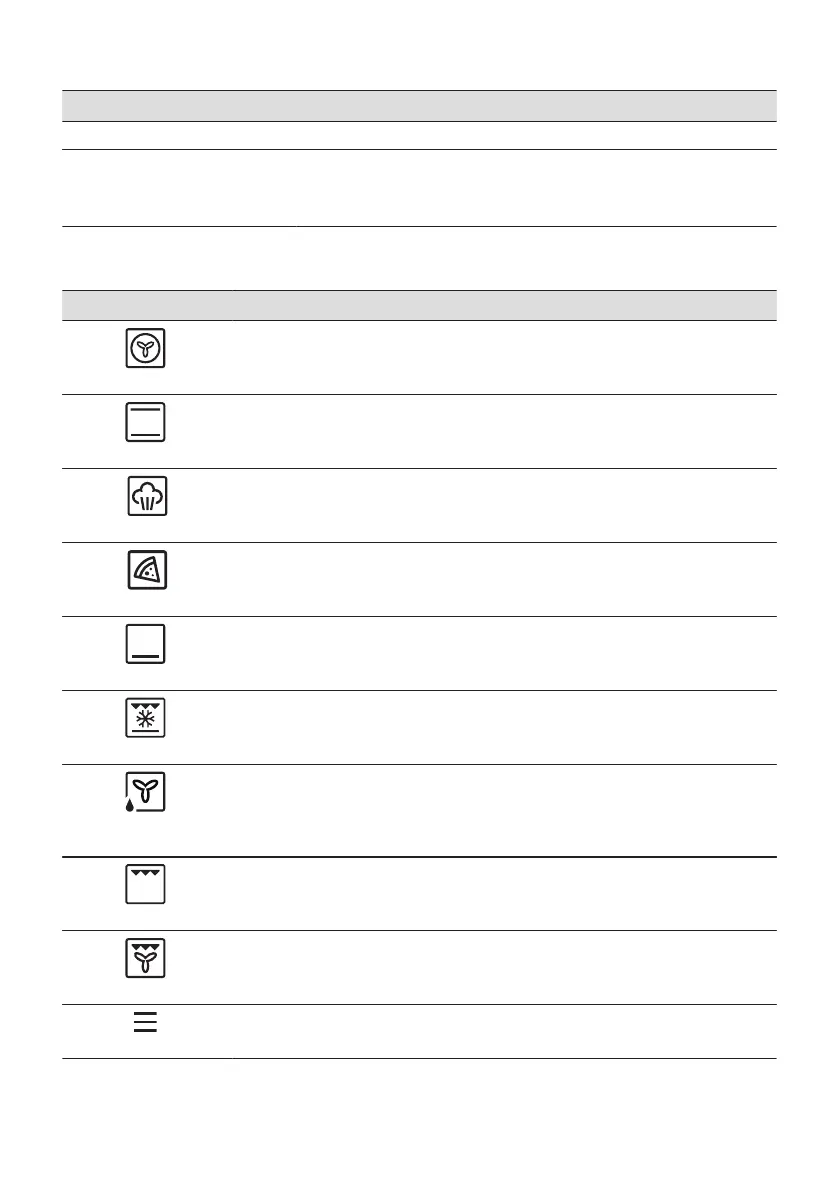Image resolution: width=839 pixels, height=1191 pixels.
Task: Click the Frozen Foods snowflake icon
Action: tap(146, 719)
